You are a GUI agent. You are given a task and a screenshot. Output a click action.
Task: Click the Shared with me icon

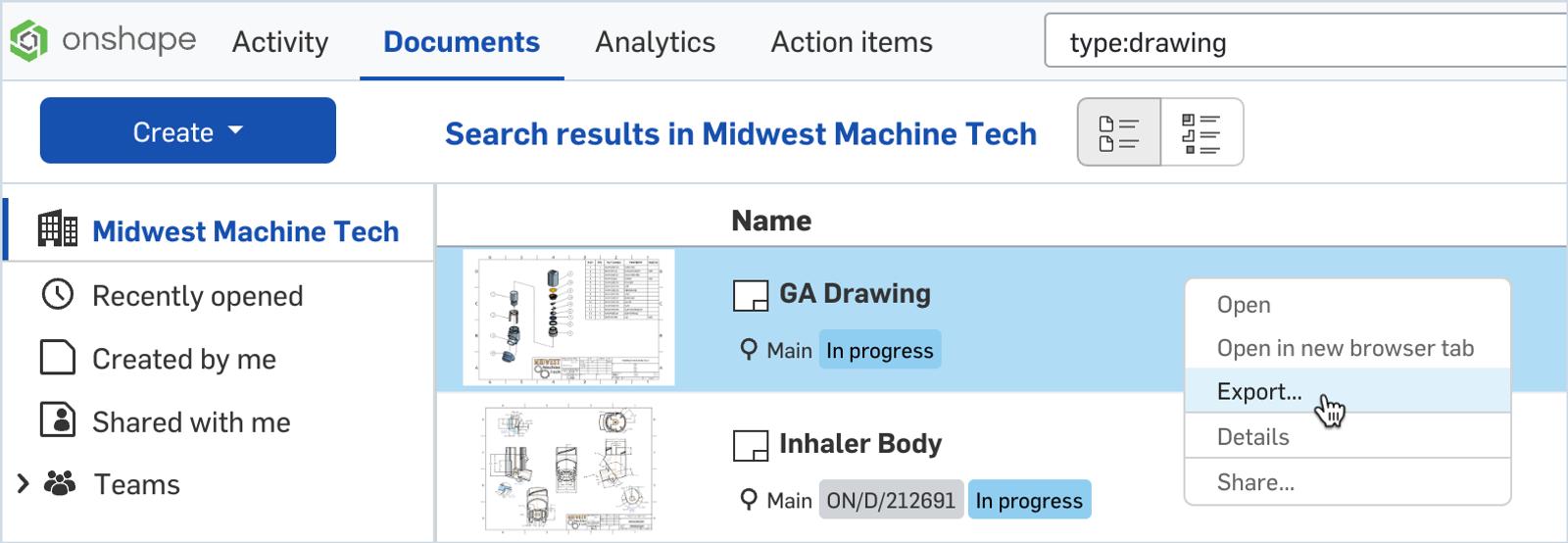click(58, 420)
